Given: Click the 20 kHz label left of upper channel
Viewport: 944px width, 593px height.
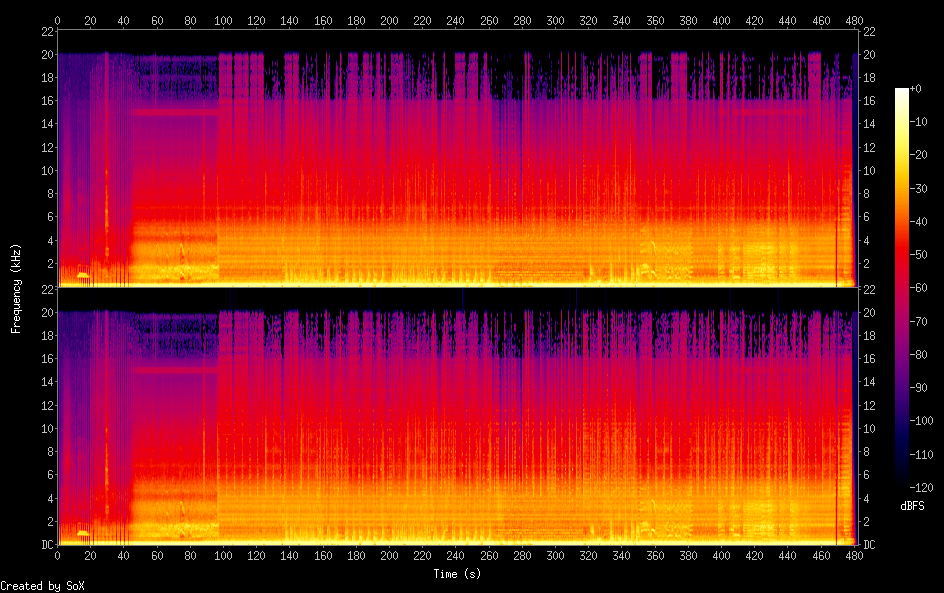Looking at the screenshot, I should coord(46,55).
